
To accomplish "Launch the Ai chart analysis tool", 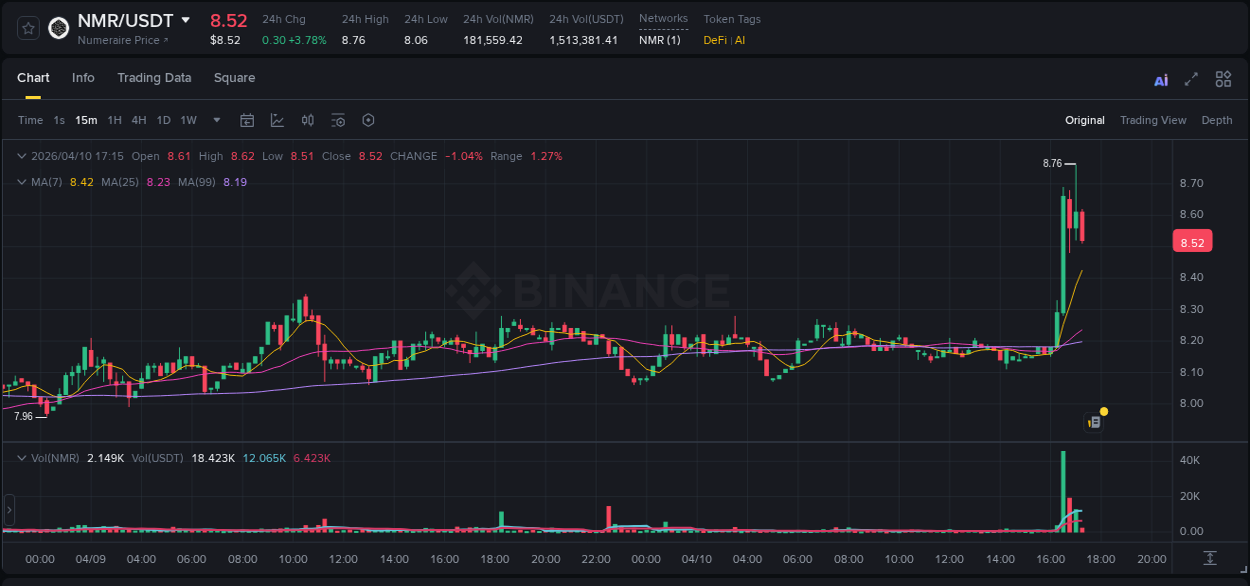I will [1160, 78].
